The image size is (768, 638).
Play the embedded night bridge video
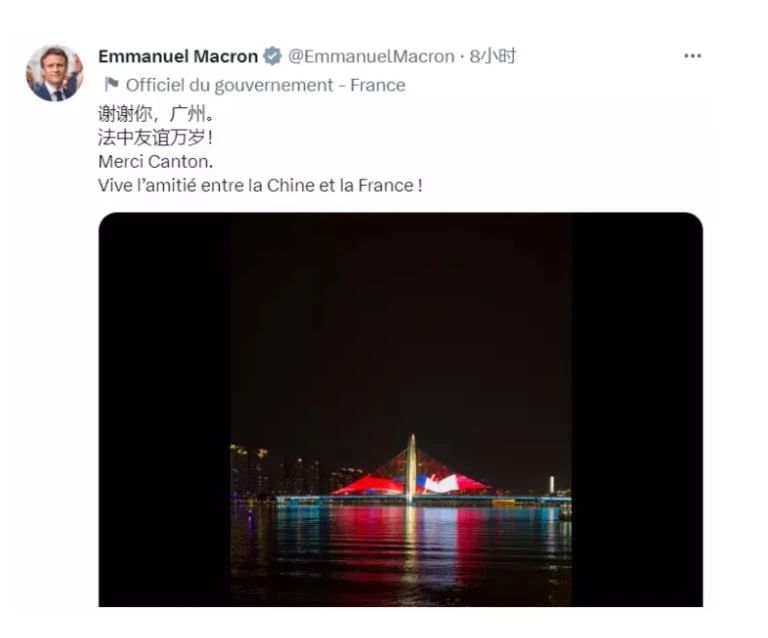(401, 409)
